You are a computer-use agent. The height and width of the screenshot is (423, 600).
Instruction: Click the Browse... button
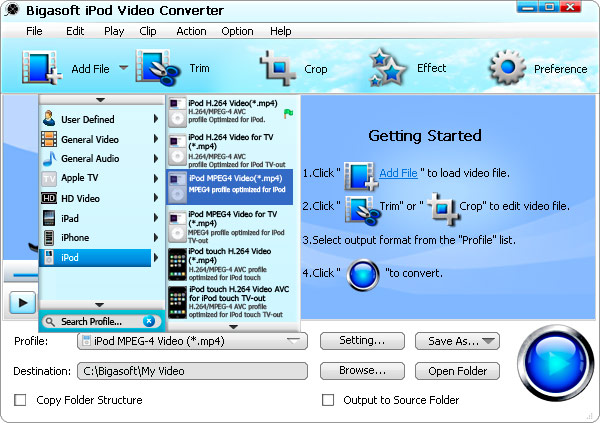point(362,371)
